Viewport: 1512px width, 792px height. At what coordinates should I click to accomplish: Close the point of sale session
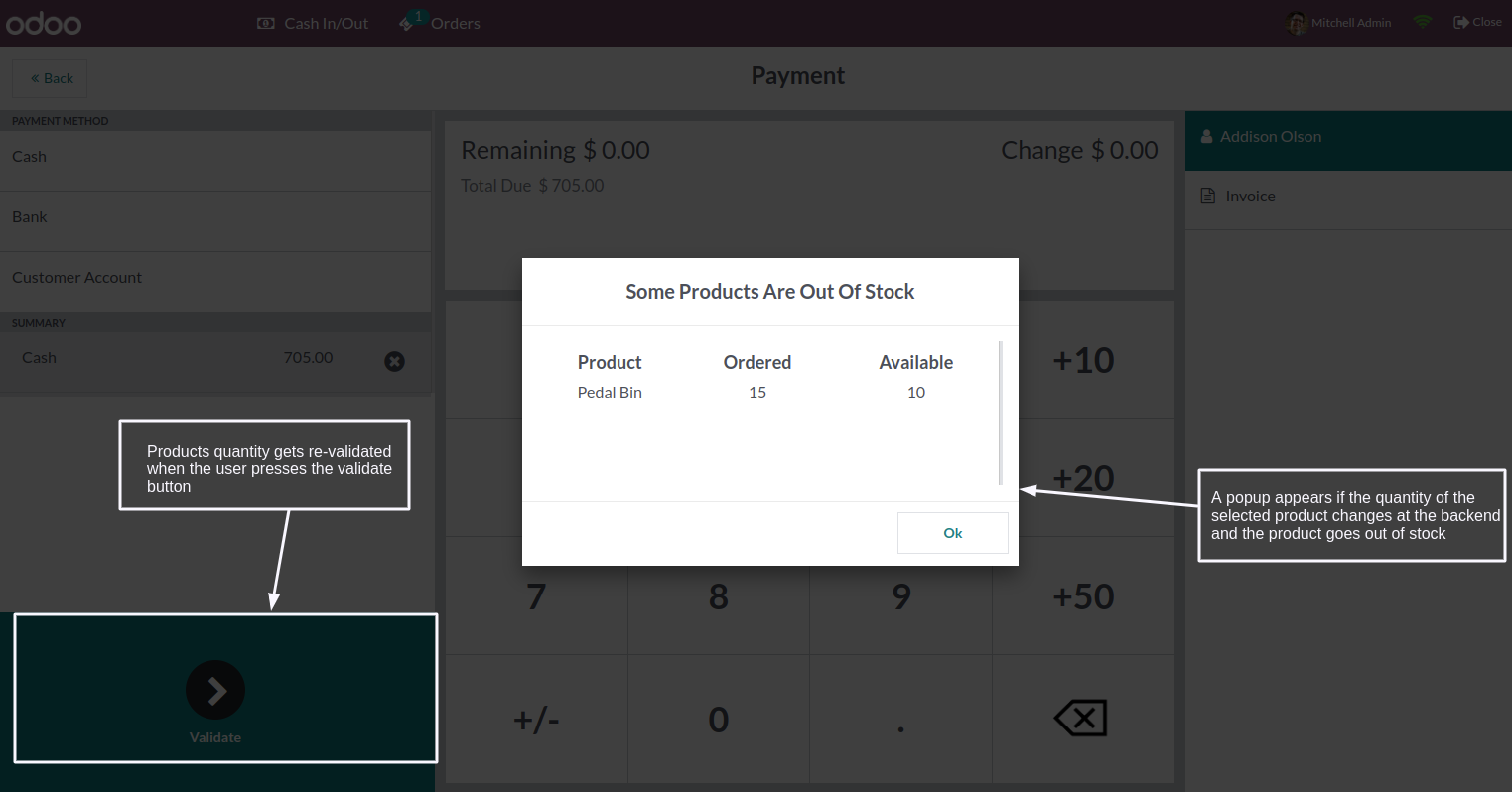tap(1477, 22)
